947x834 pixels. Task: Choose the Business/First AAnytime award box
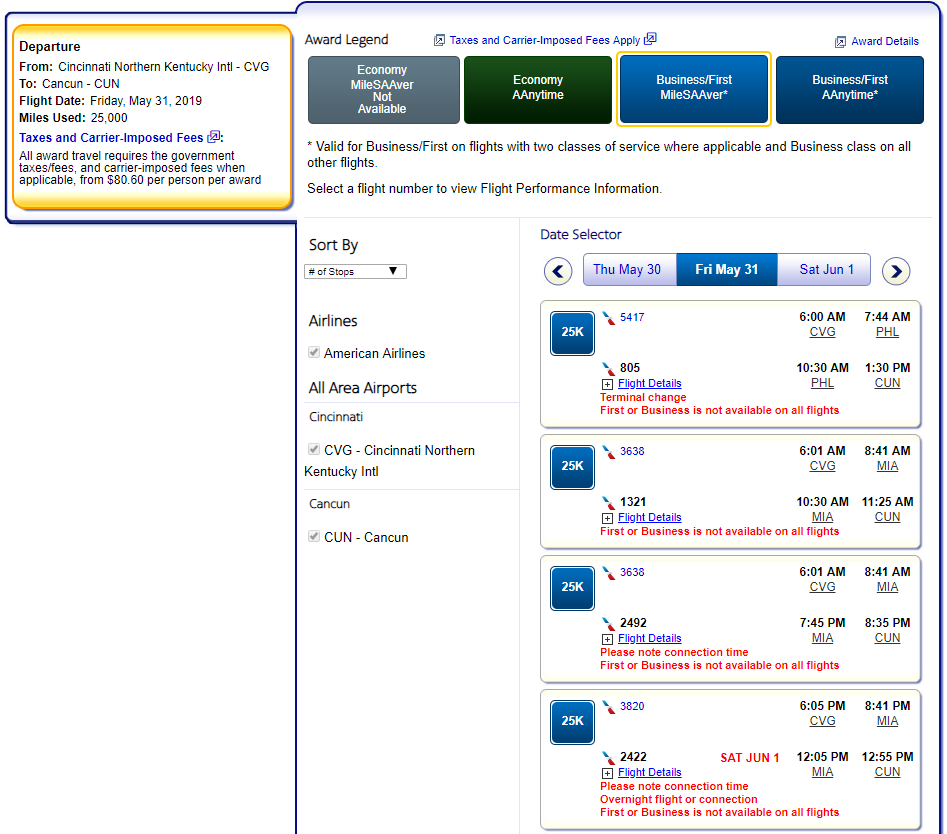click(849, 88)
